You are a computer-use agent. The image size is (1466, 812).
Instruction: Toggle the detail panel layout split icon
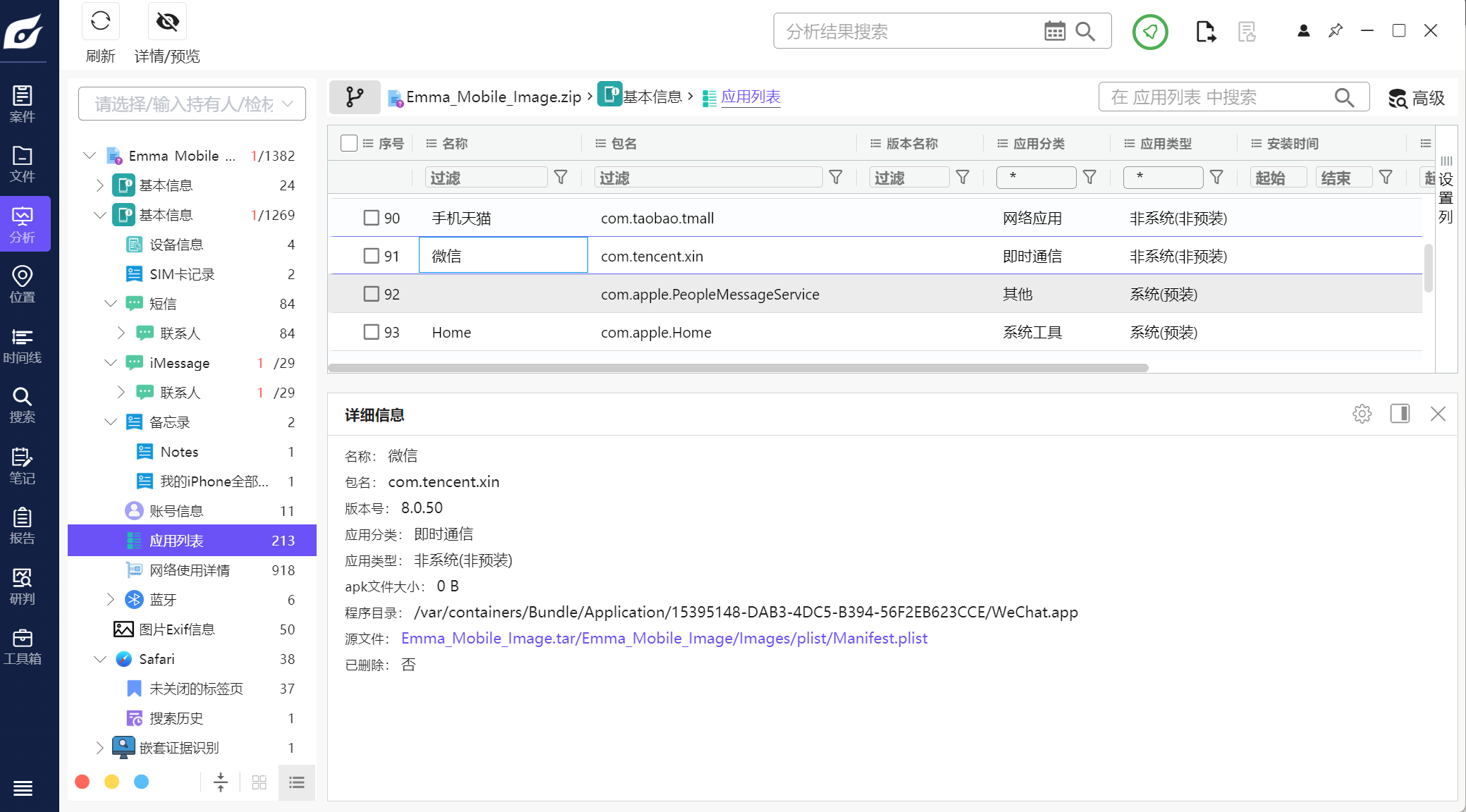(x=1400, y=414)
